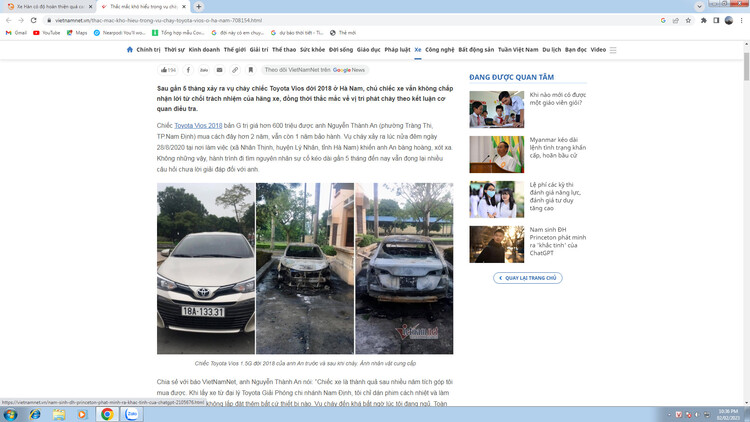Share article via Zalo
The image size is (750, 422).
(x=204, y=70)
